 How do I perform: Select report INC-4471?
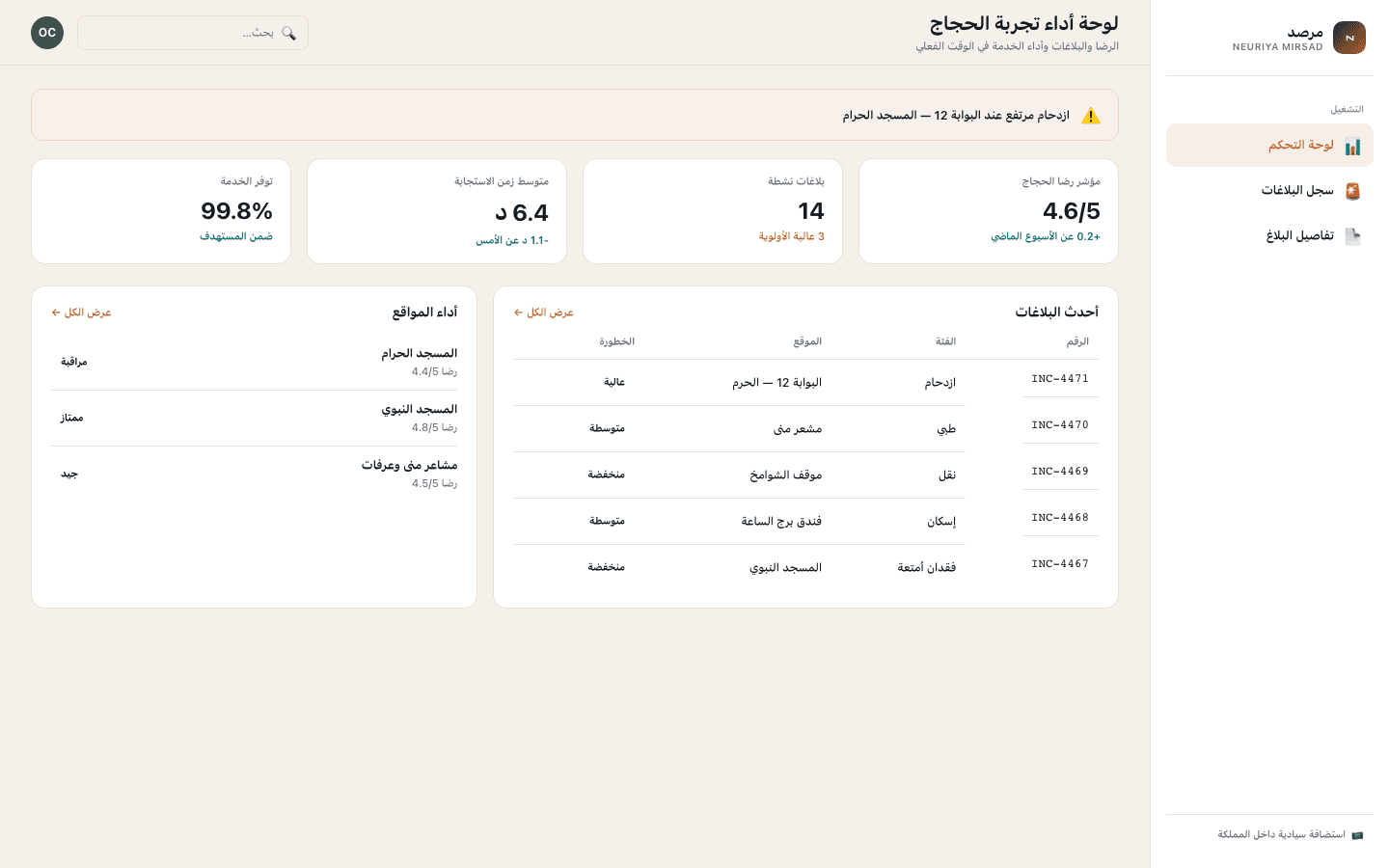tap(1059, 379)
